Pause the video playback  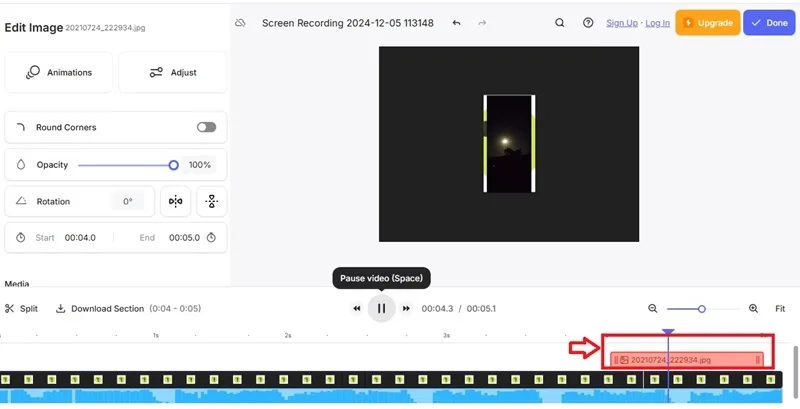click(382, 308)
